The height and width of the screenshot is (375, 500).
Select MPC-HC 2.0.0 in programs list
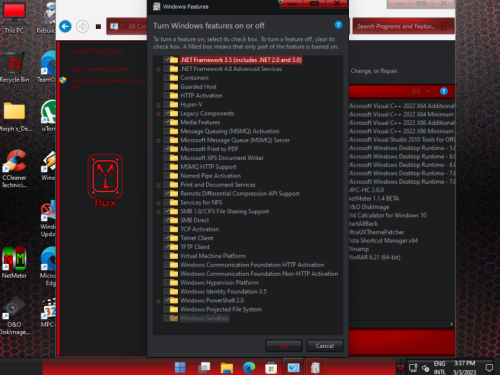(366, 190)
